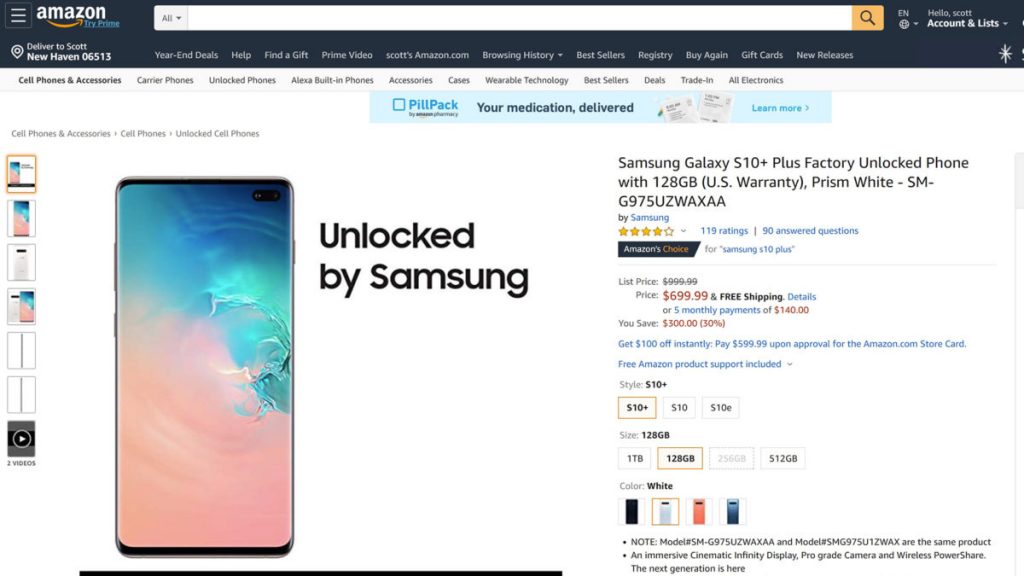The height and width of the screenshot is (576, 1024).
Task: Click the search magnifying glass icon
Action: [x=866, y=17]
